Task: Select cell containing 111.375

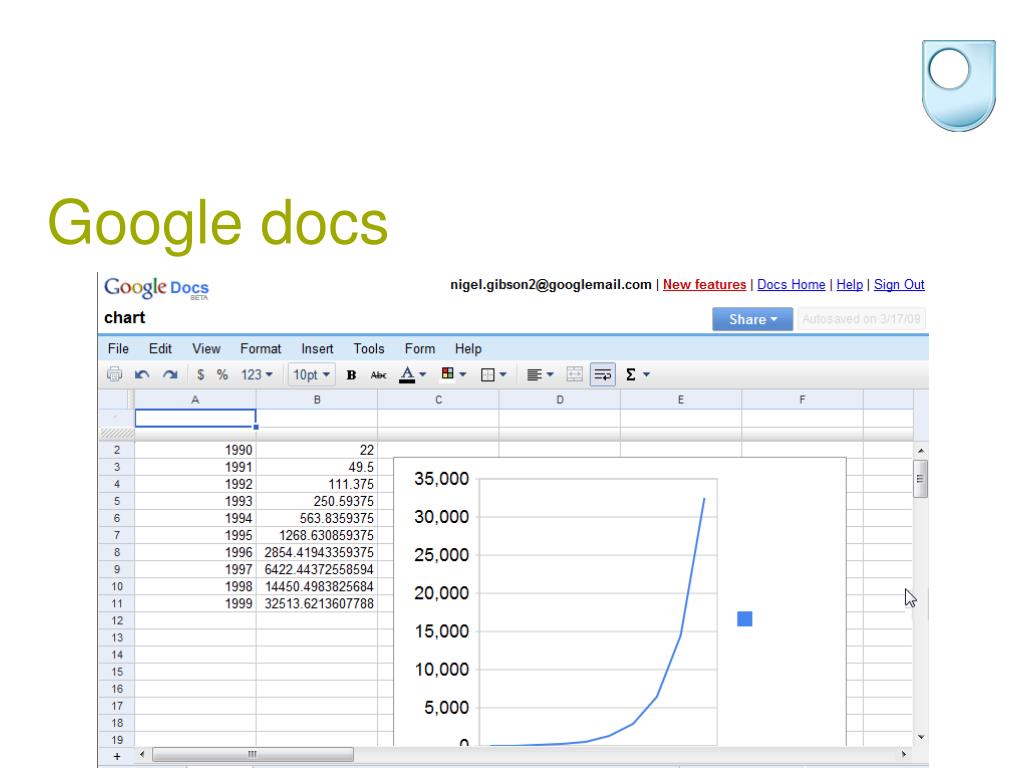Action: tap(317, 484)
